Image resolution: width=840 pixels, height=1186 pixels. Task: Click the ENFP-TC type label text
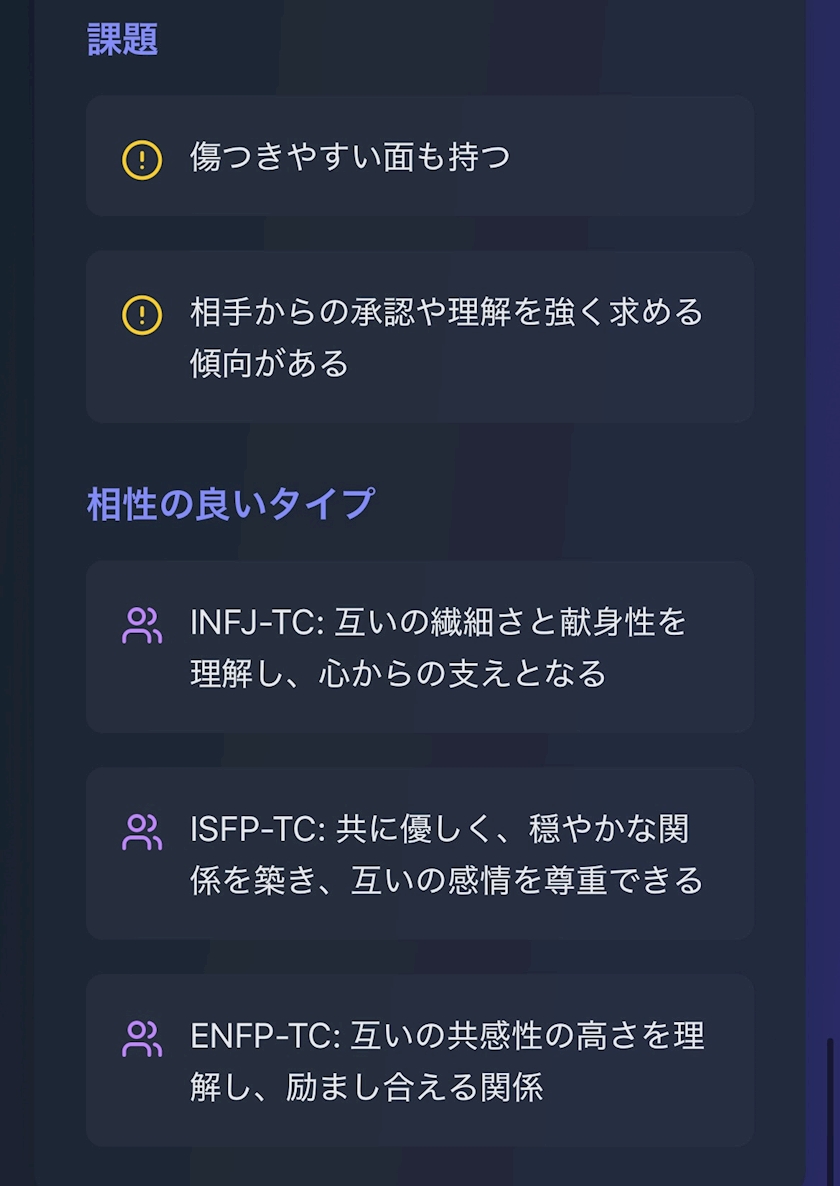coord(262,1036)
